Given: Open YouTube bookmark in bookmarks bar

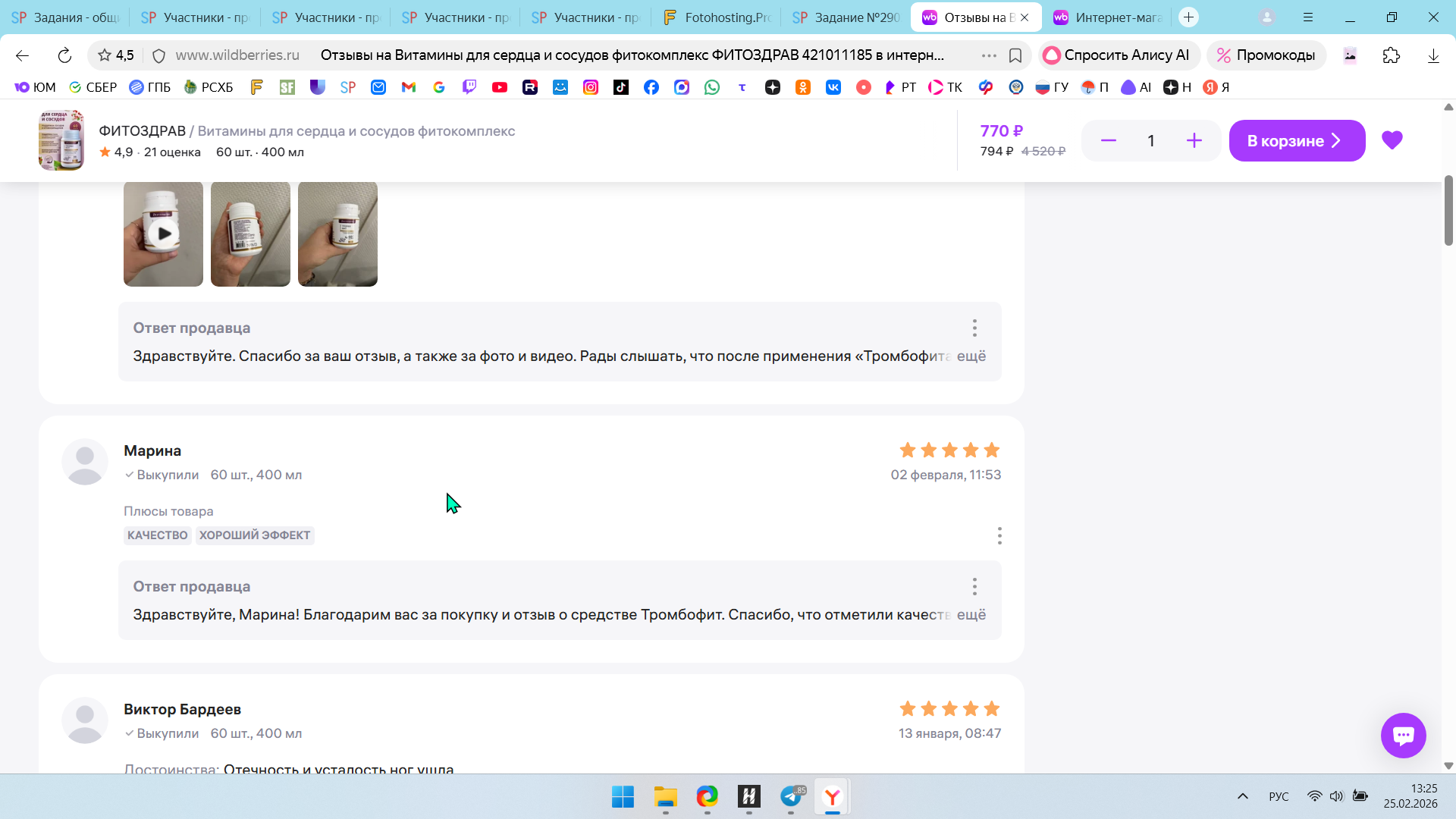Looking at the screenshot, I should [499, 87].
